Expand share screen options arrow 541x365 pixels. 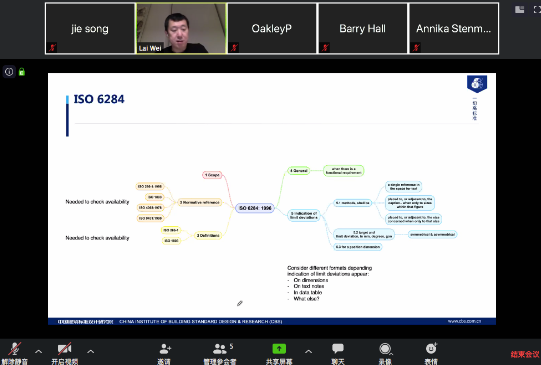coord(308,352)
